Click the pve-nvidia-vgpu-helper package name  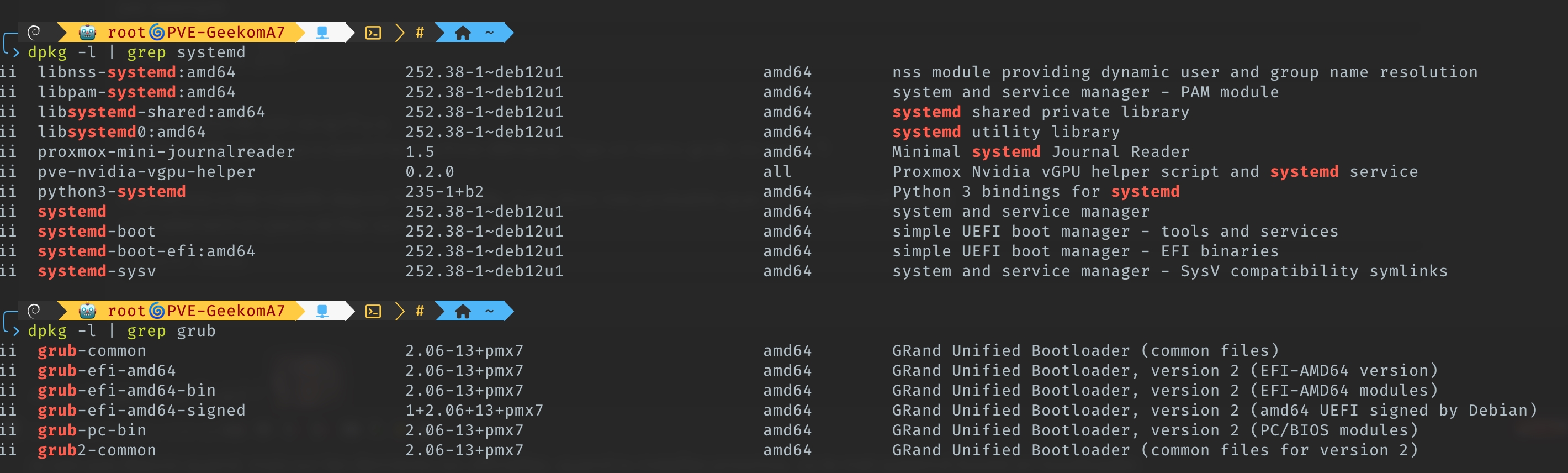coord(146,172)
